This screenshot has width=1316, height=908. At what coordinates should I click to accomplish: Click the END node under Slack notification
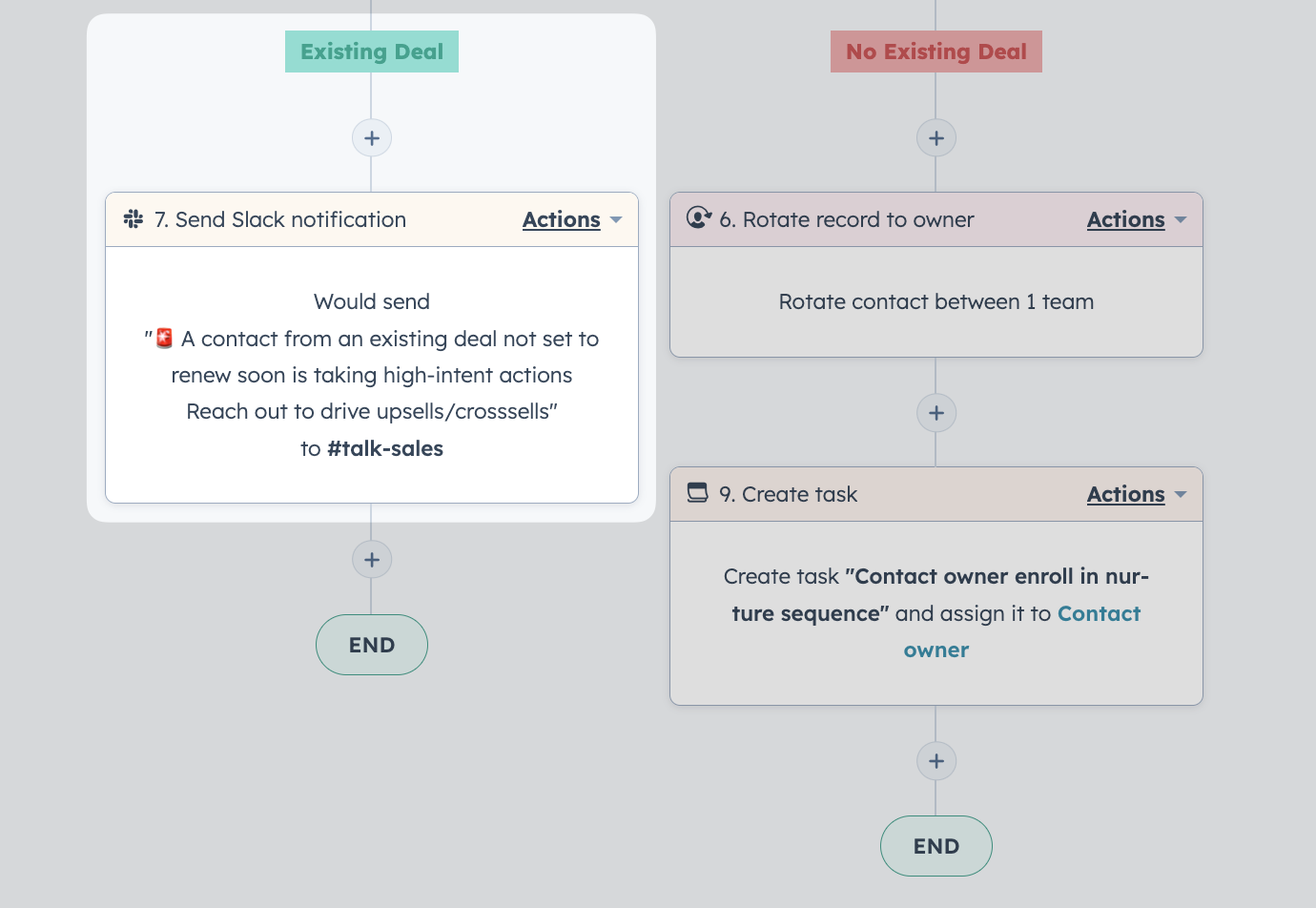372,645
